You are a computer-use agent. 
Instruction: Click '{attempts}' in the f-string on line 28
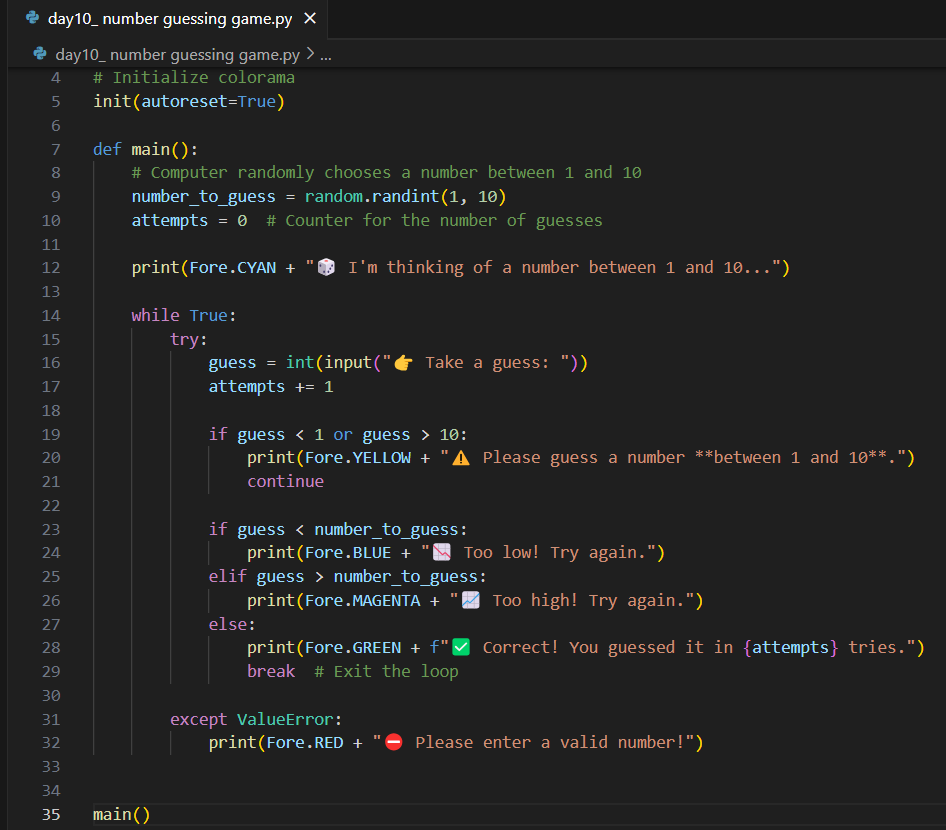[791, 648]
